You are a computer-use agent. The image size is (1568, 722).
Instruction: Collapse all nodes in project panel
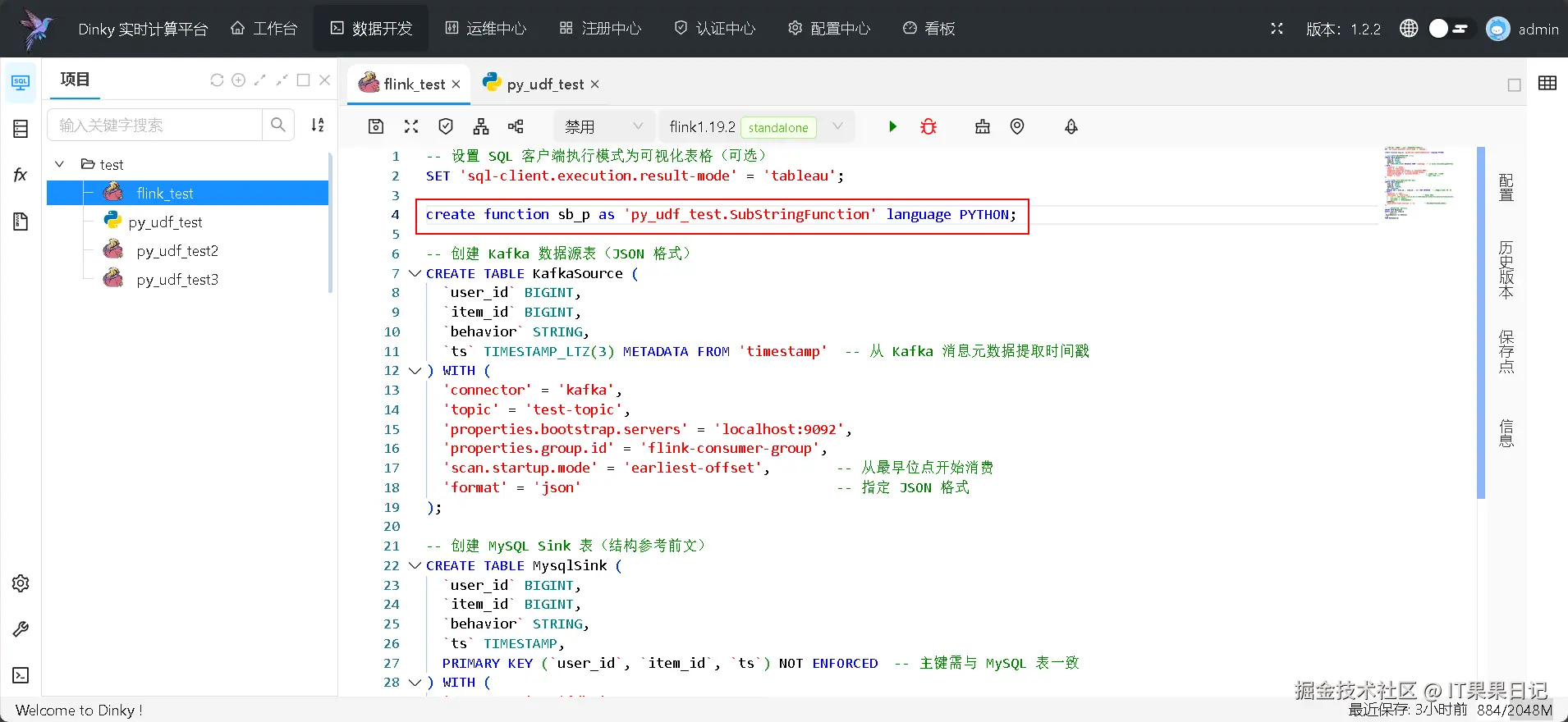tap(282, 80)
